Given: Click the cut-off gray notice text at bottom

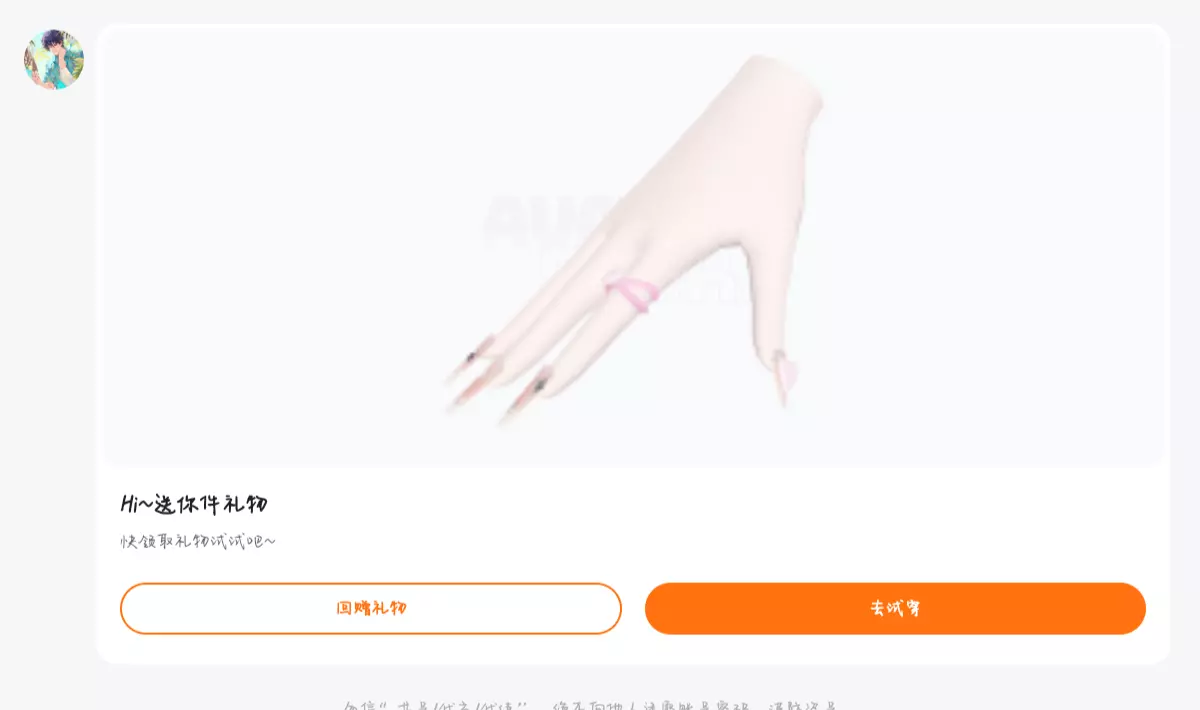Looking at the screenshot, I should tap(590, 705).
